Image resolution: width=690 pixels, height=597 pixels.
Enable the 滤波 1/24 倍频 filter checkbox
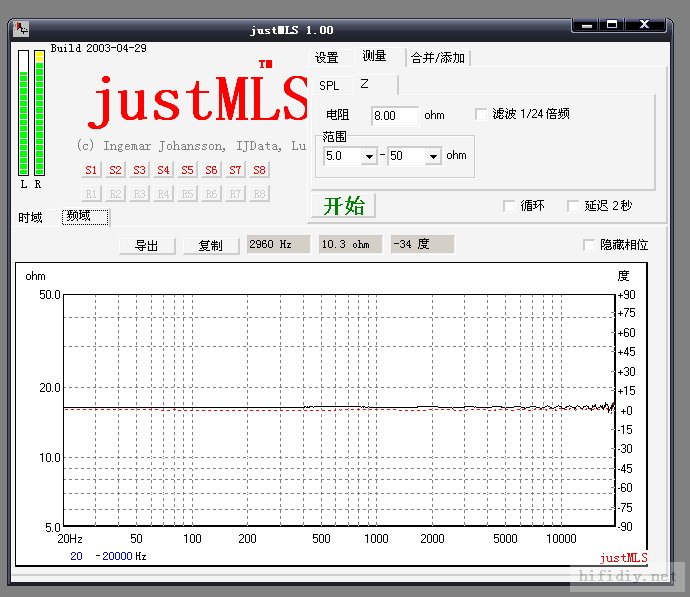tap(481, 115)
